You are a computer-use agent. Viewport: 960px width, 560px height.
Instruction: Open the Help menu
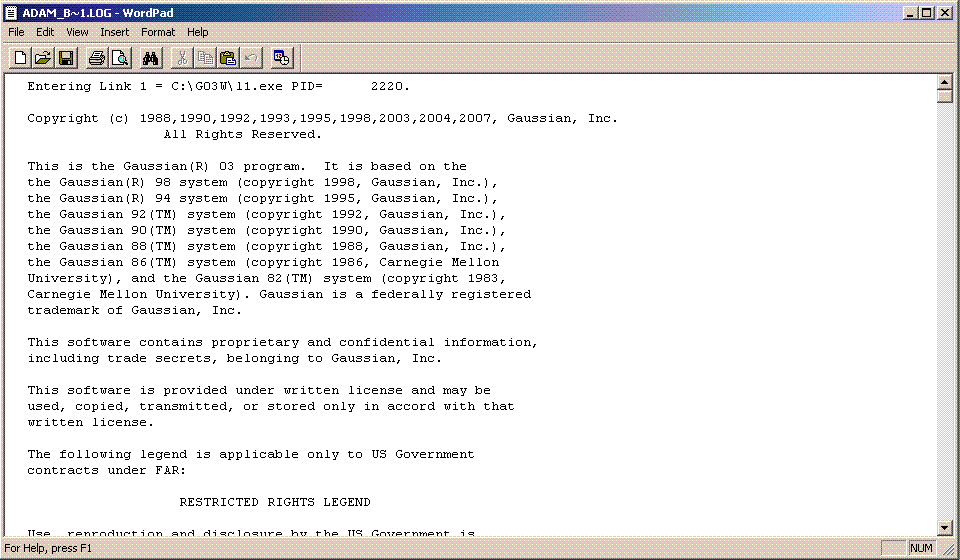(x=197, y=32)
